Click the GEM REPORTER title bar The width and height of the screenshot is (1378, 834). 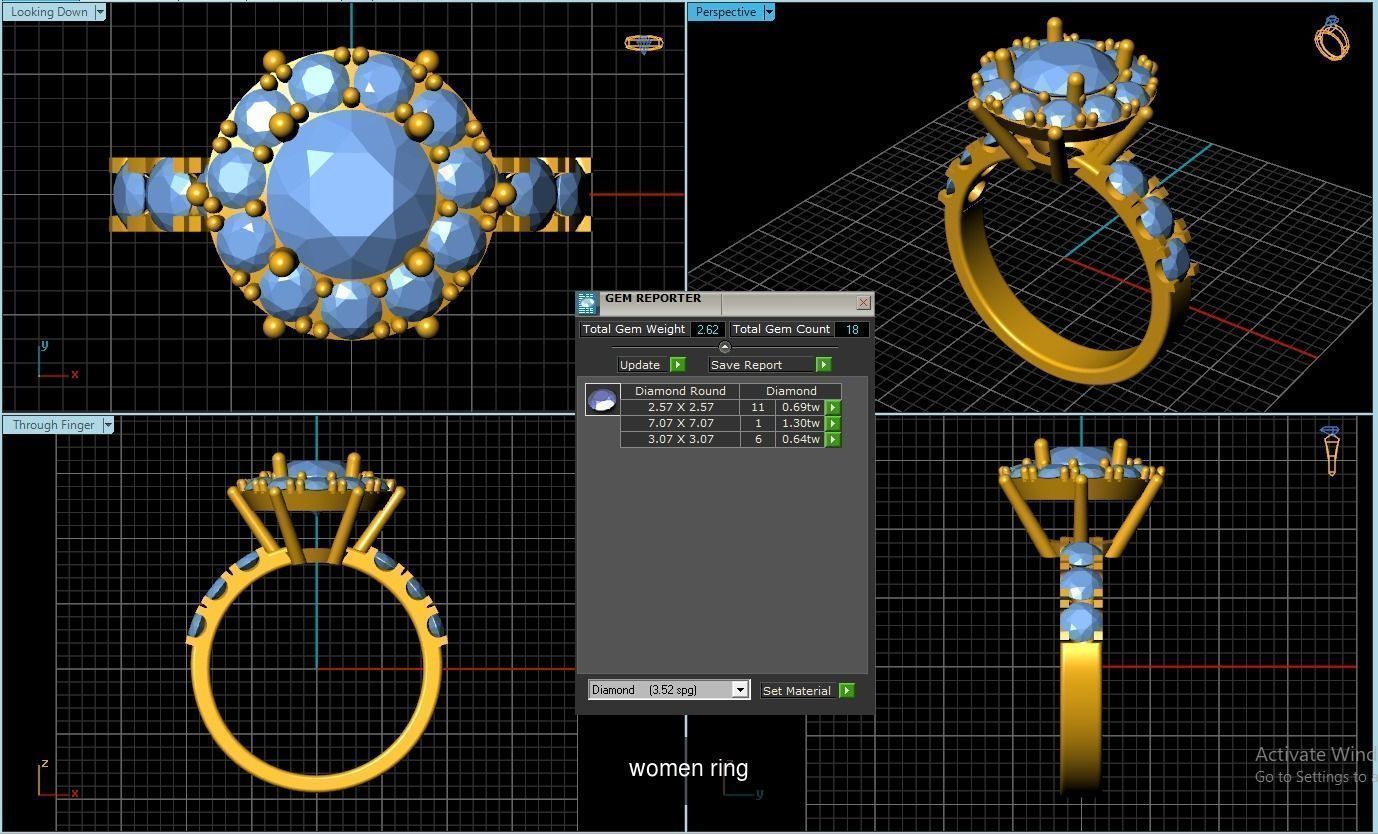[x=727, y=302]
